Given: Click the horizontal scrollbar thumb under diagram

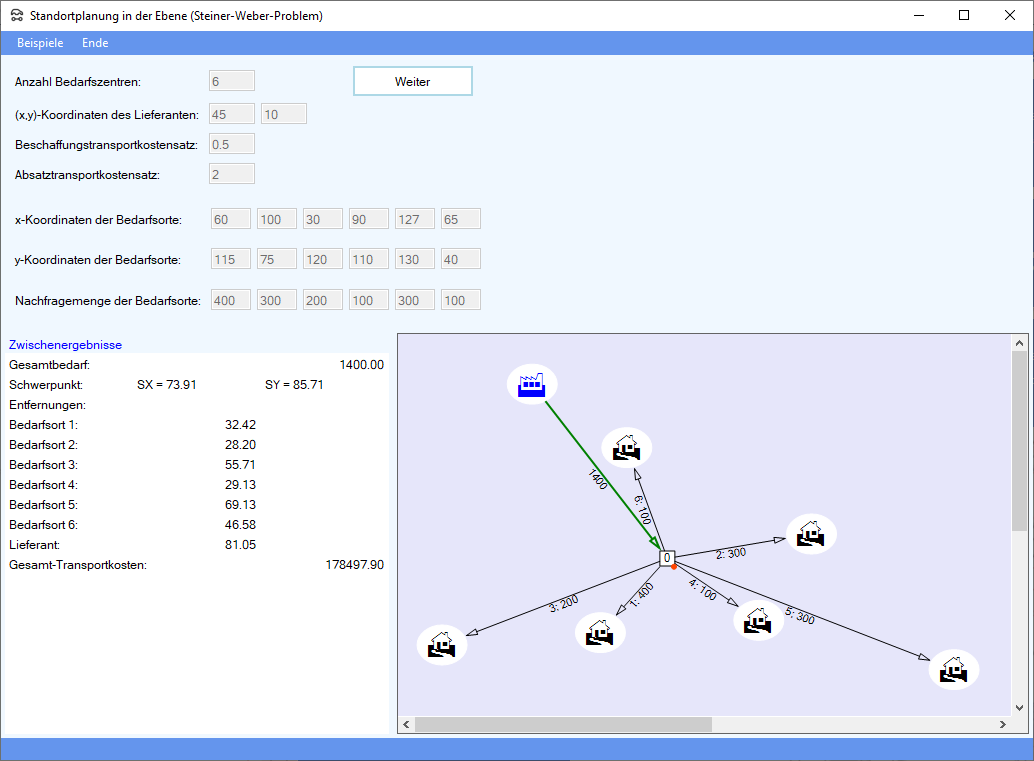Looking at the screenshot, I should [x=563, y=724].
